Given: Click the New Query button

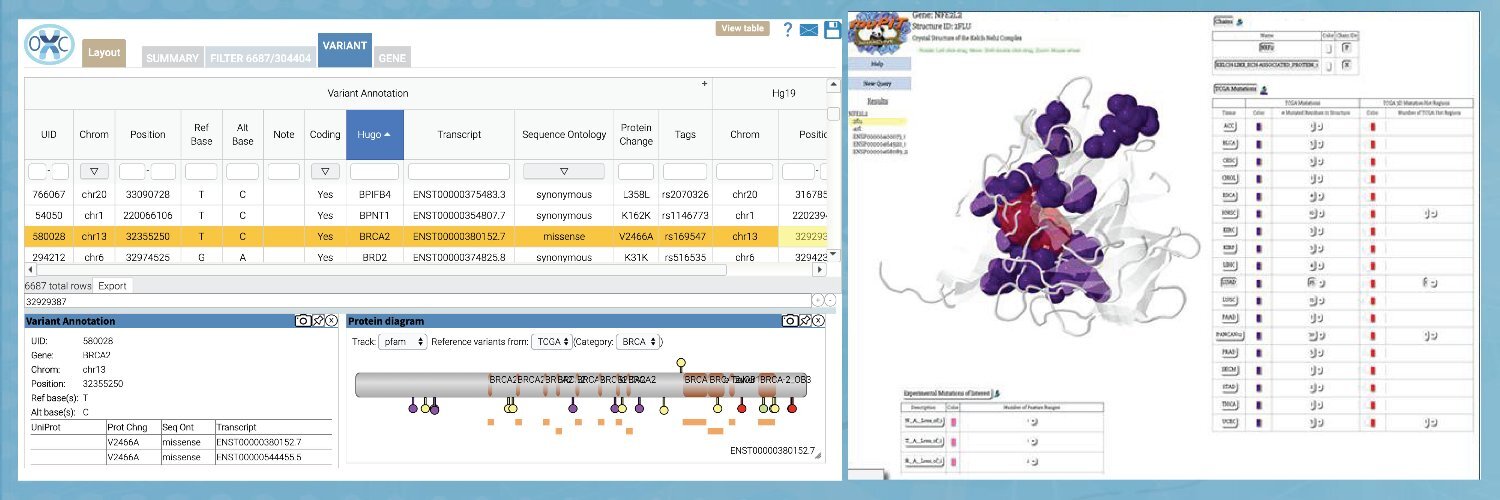Looking at the screenshot, I should 876,84.
